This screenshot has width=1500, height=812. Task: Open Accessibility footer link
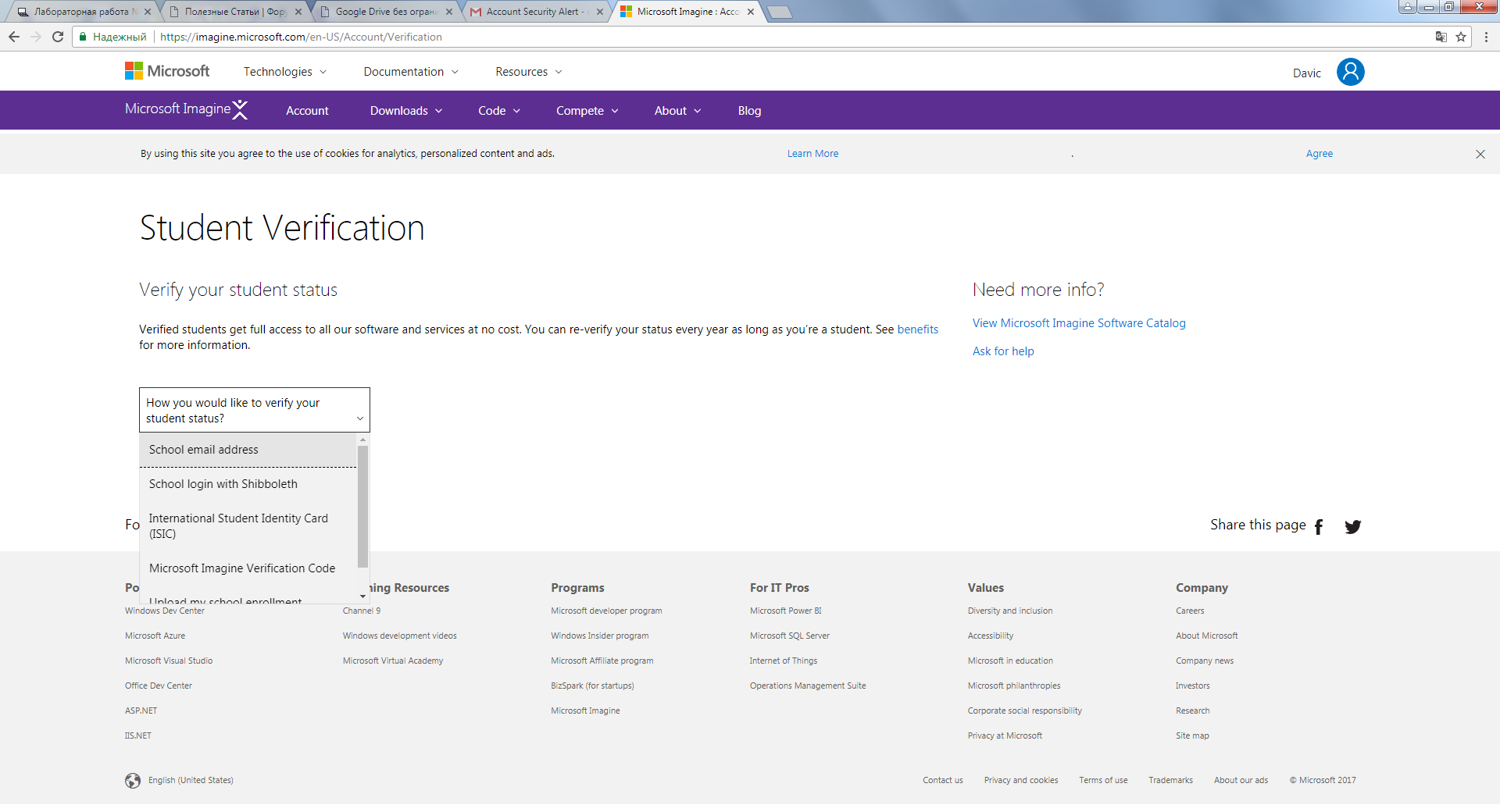click(x=991, y=636)
